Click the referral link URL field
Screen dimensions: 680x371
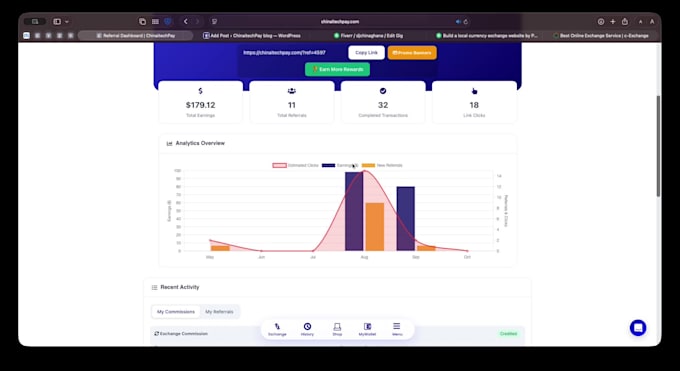point(292,53)
